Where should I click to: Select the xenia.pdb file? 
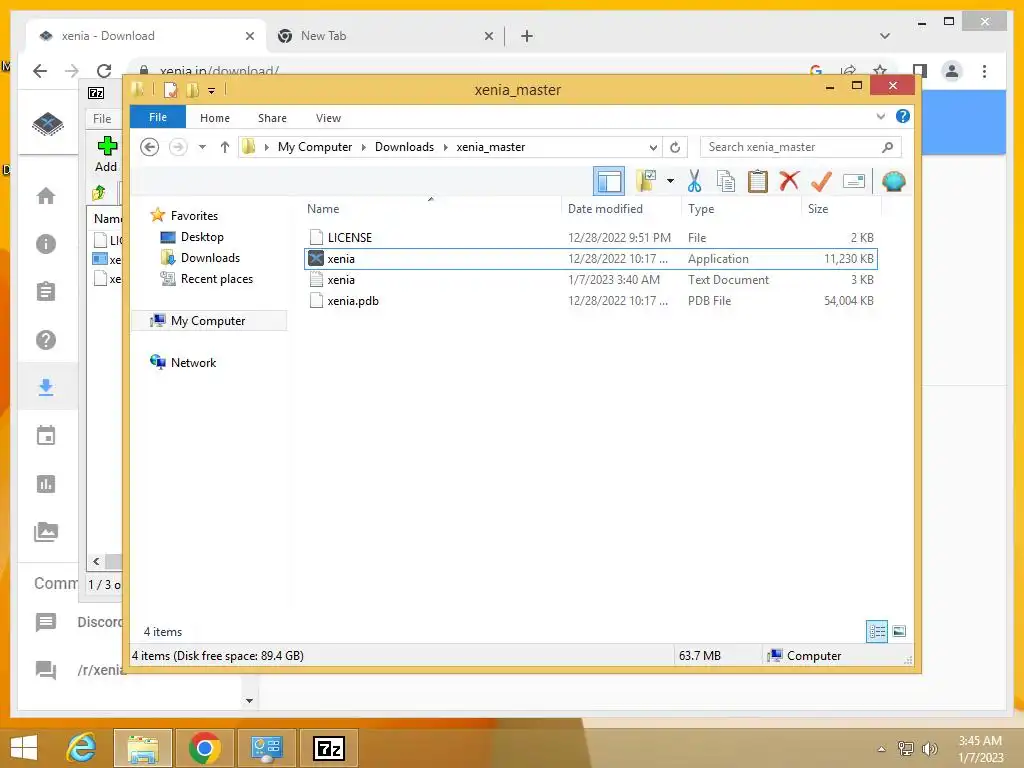pos(590,300)
